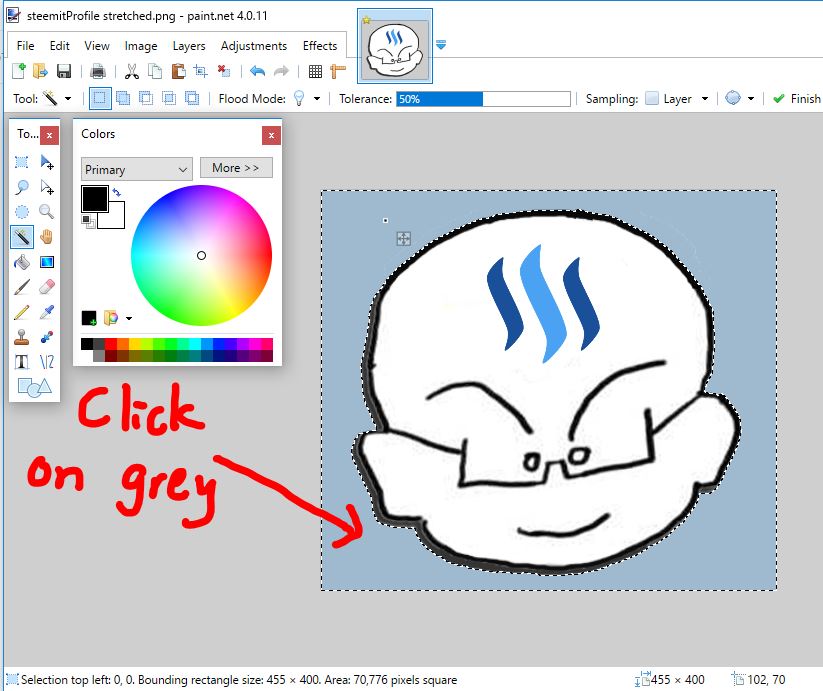Viewport: 823px width, 691px height.
Task: Close the Tools window
Action: pyautogui.click(x=49, y=135)
